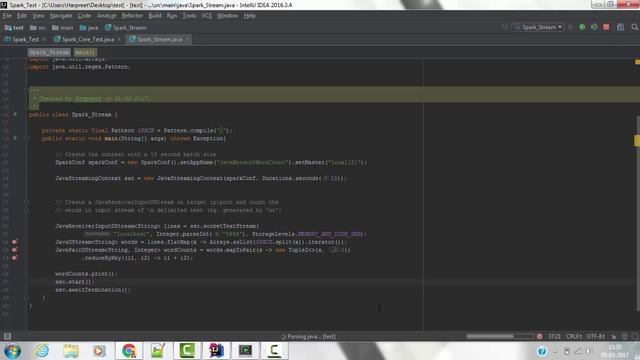
Task: Click the parsing progress bar in status bar
Action: tap(500, 336)
